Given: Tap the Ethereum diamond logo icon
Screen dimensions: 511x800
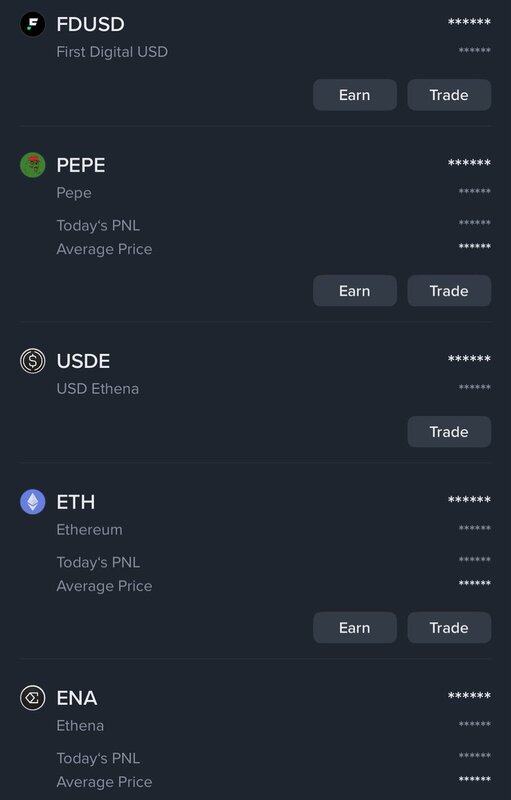Looking at the screenshot, I should (x=33, y=502).
